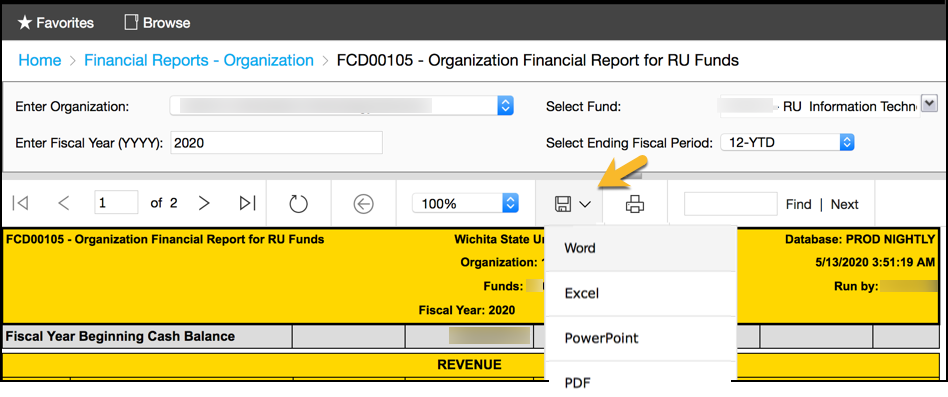Open the Select Fund dropdown arrow
Screen dimensions: 948x397
coord(928,102)
